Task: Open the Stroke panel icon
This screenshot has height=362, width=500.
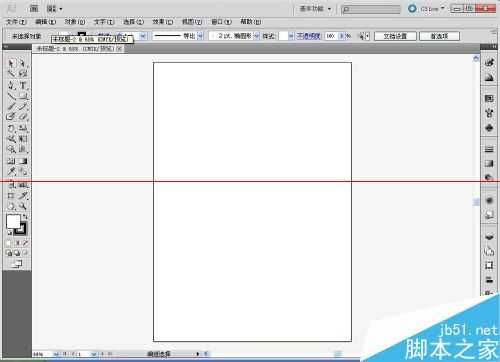Action: 489,149
